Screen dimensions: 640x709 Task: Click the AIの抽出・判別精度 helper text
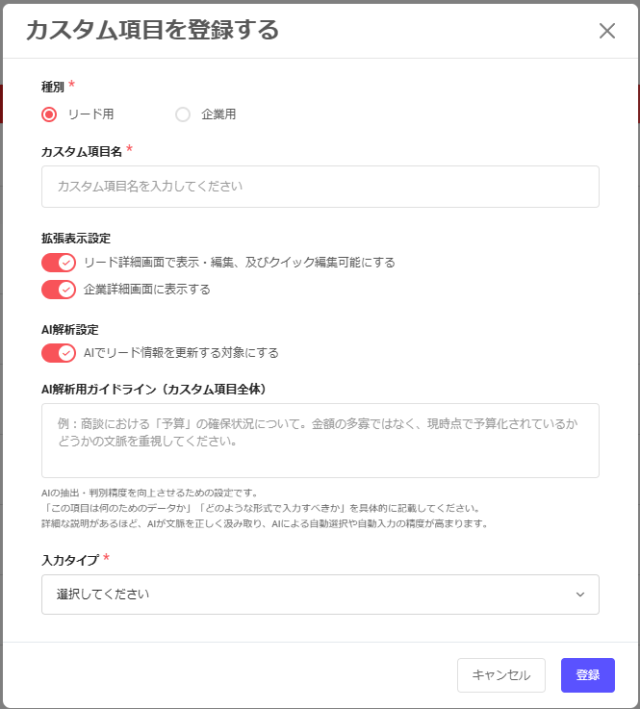coord(149,493)
